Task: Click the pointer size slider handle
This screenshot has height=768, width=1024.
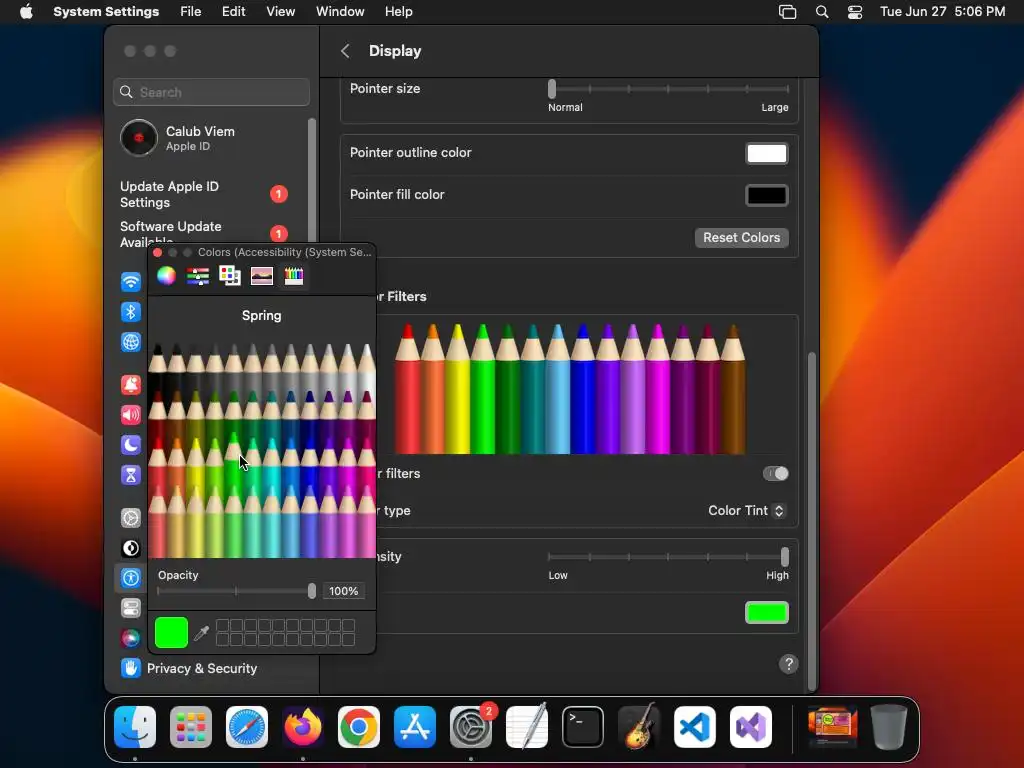Action: [552, 88]
